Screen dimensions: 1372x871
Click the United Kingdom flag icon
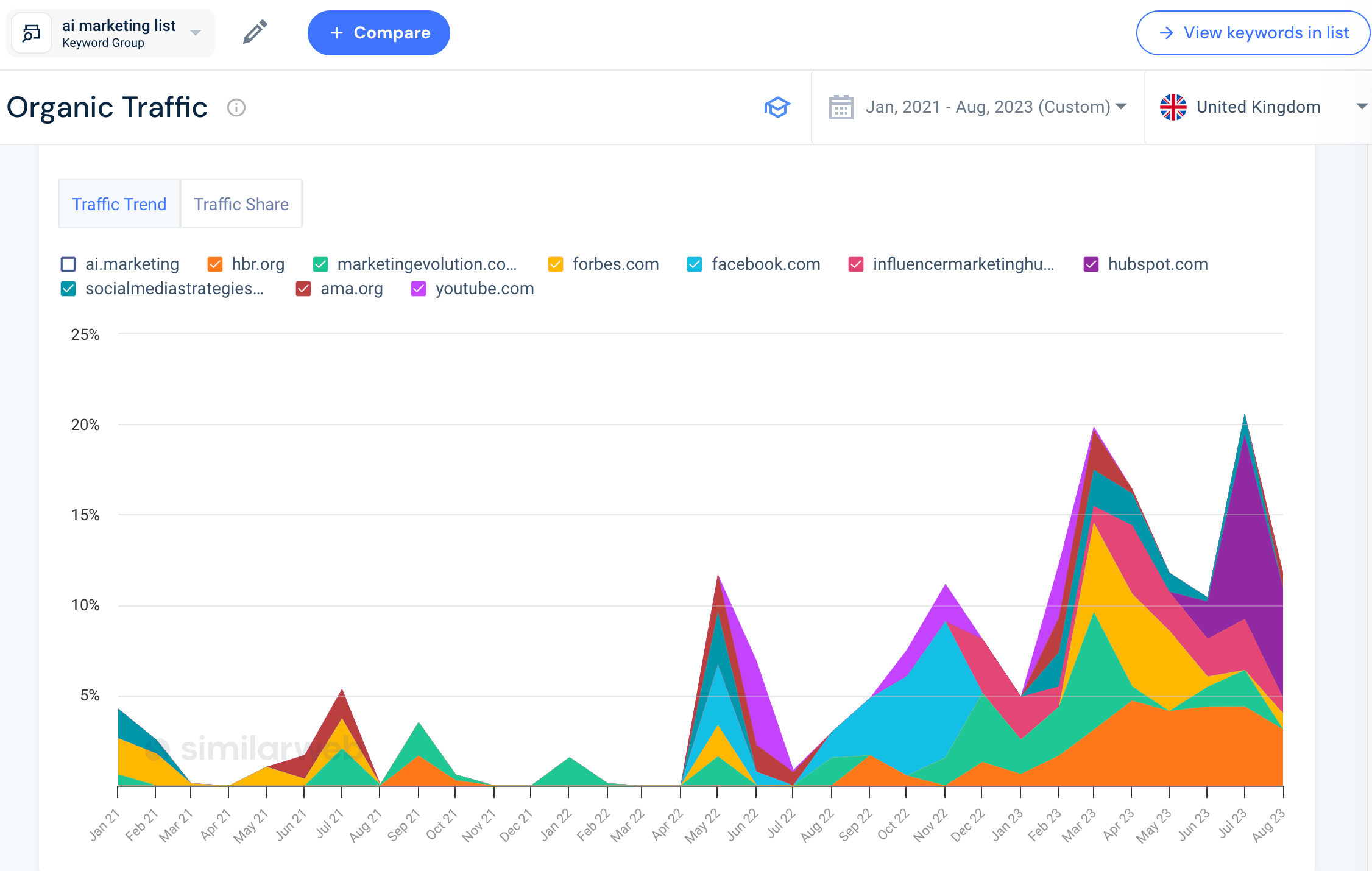1173,107
